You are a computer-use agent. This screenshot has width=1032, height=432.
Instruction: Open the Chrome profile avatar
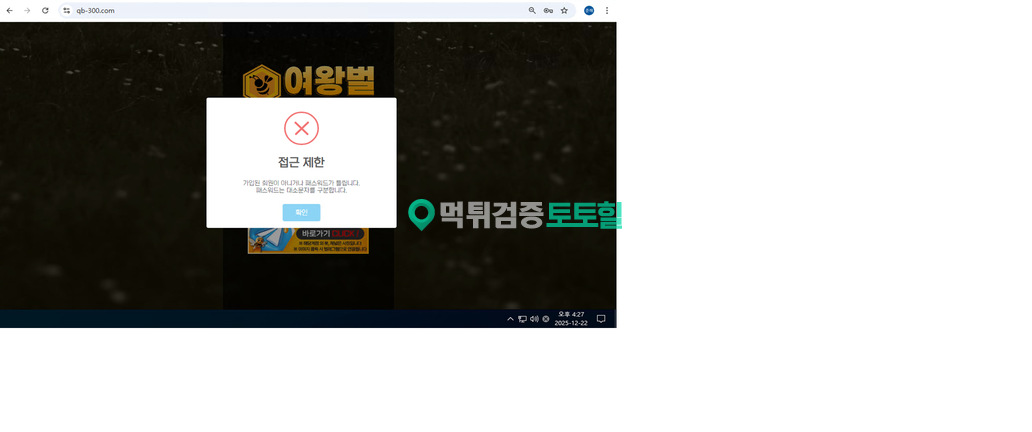pyautogui.click(x=589, y=11)
